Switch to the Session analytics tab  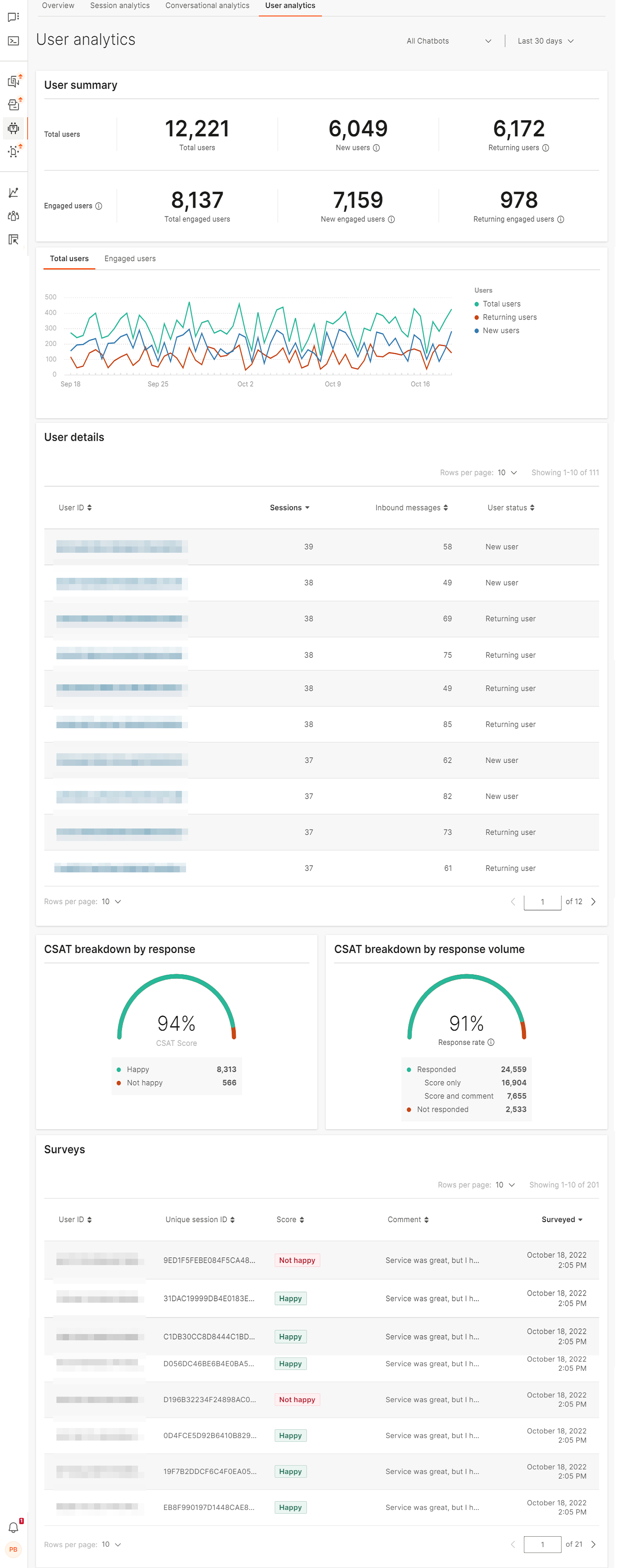click(119, 5)
